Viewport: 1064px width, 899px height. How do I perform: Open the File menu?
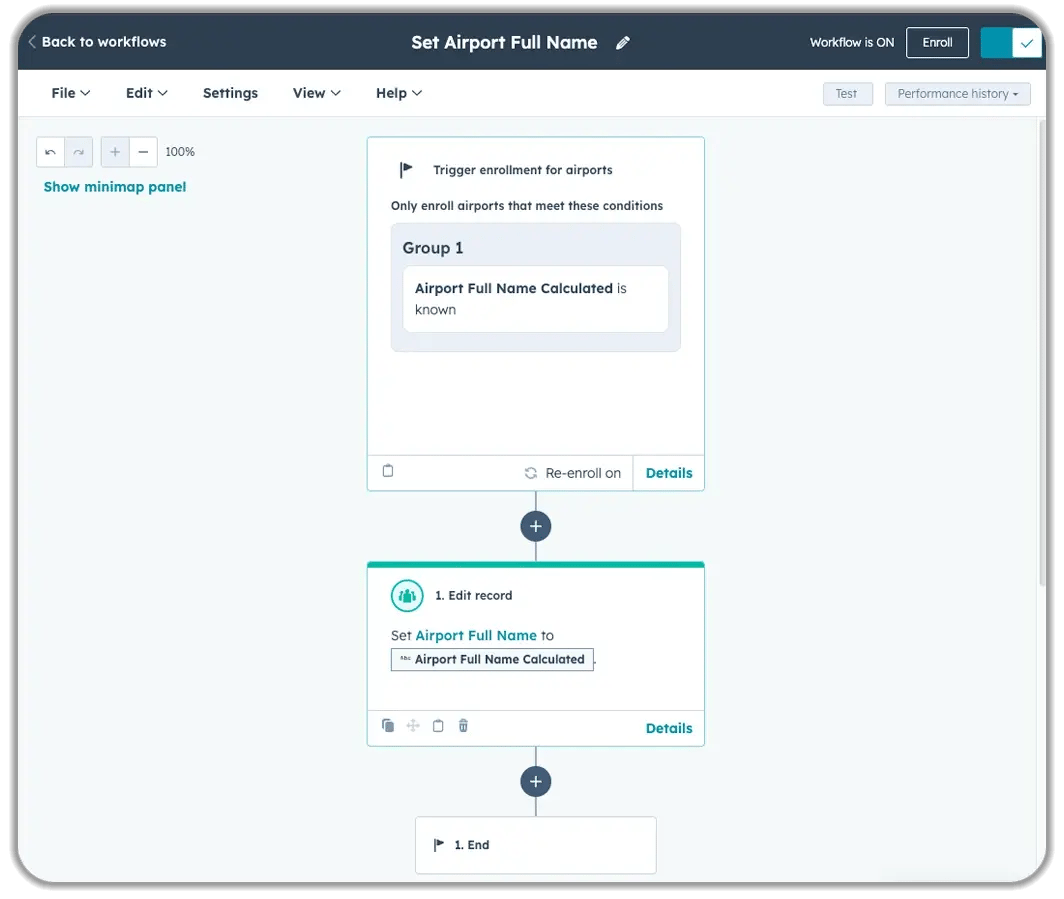(x=70, y=93)
